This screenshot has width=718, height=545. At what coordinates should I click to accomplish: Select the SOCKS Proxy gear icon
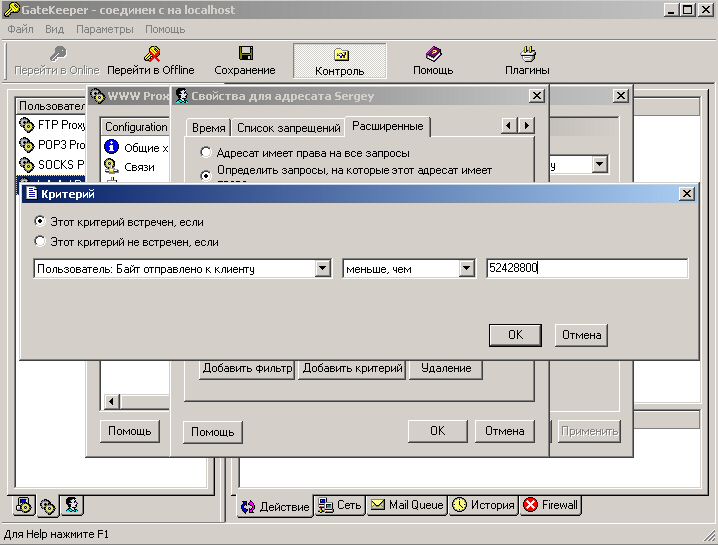[27, 164]
